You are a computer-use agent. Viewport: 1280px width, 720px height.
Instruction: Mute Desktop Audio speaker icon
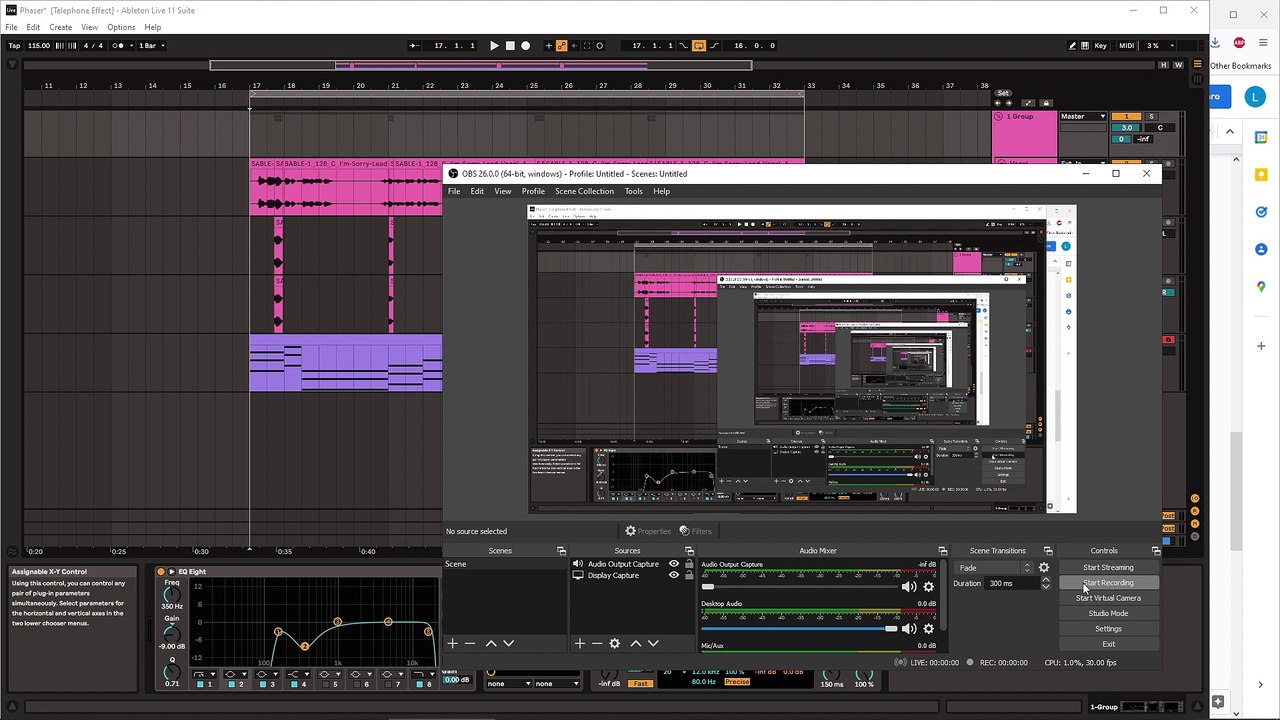click(909, 629)
